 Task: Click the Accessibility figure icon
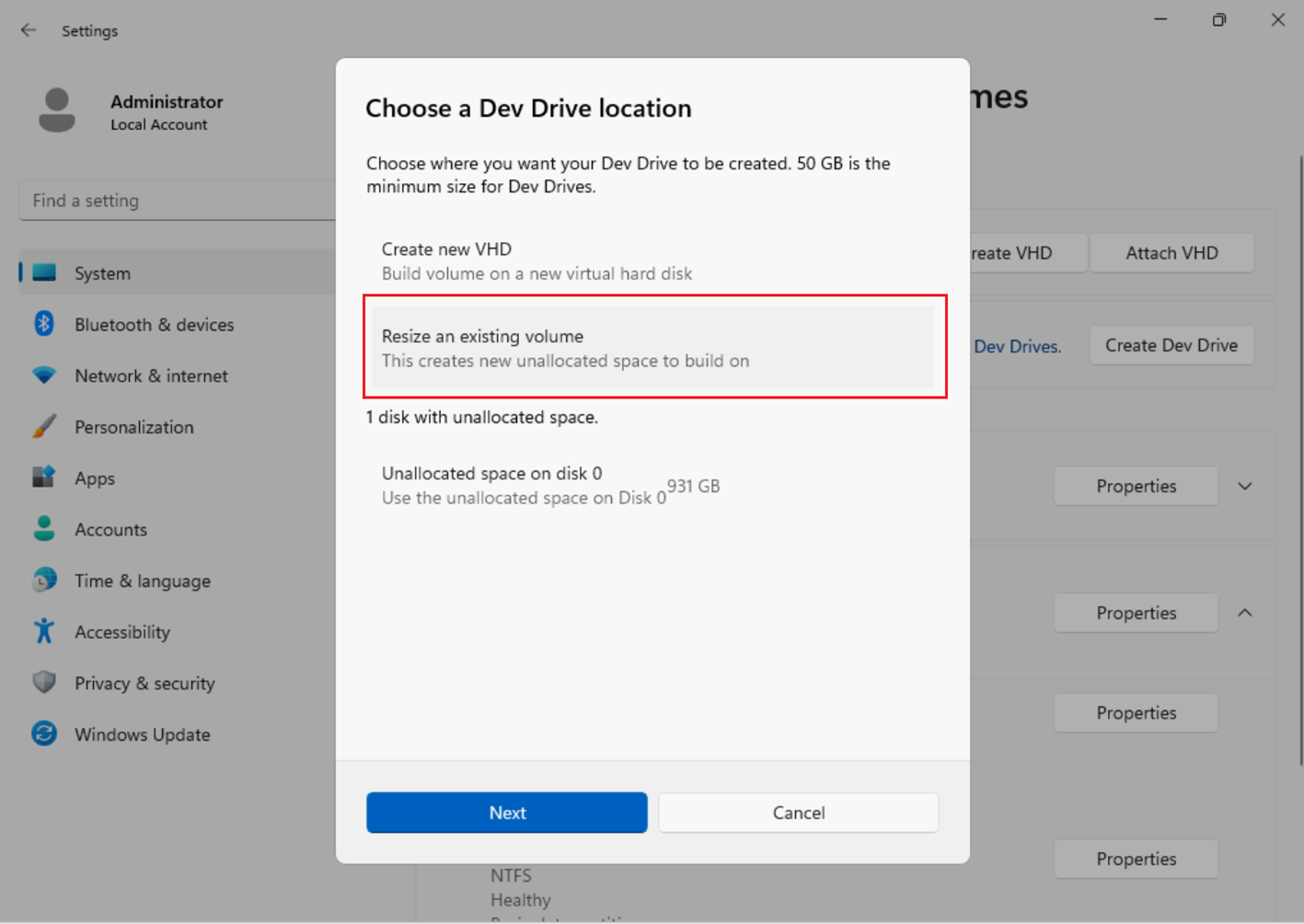tap(43, 631)
